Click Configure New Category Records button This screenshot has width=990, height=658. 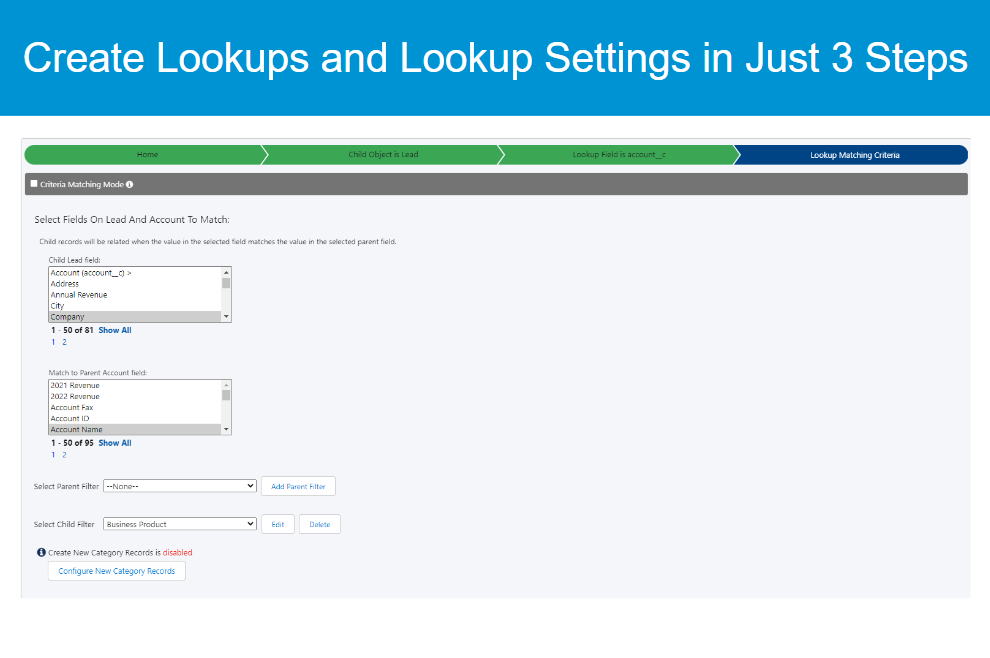[x=117, y=571]
